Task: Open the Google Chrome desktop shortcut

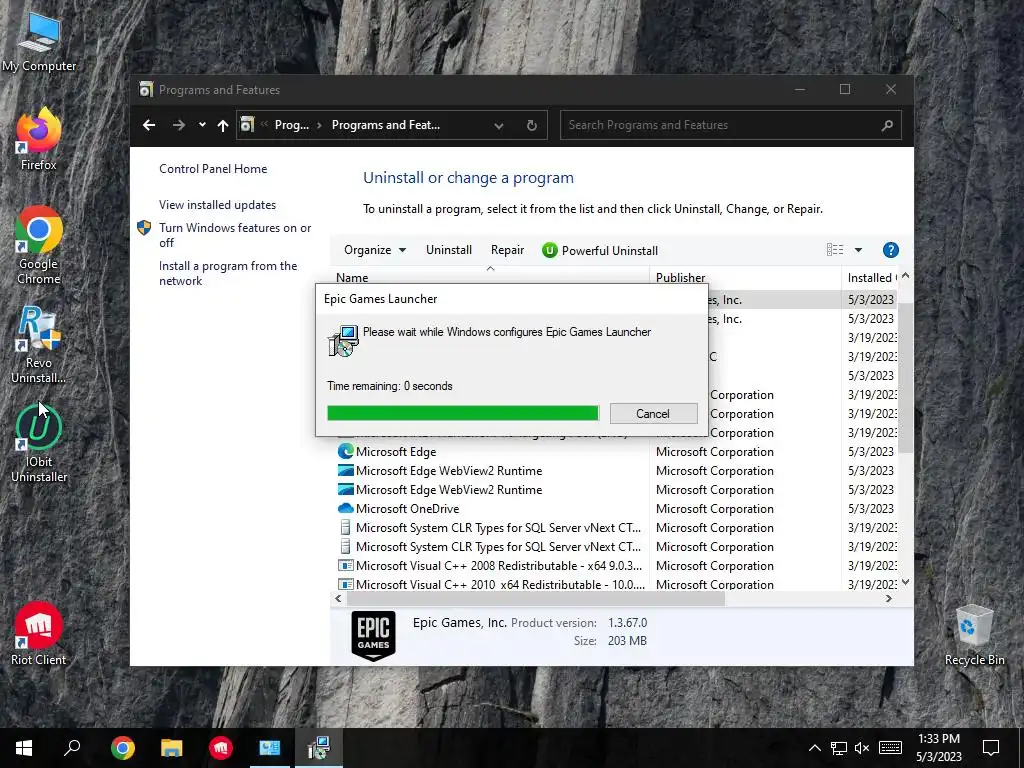Action: pyautogui.click(x=39, y=246)
